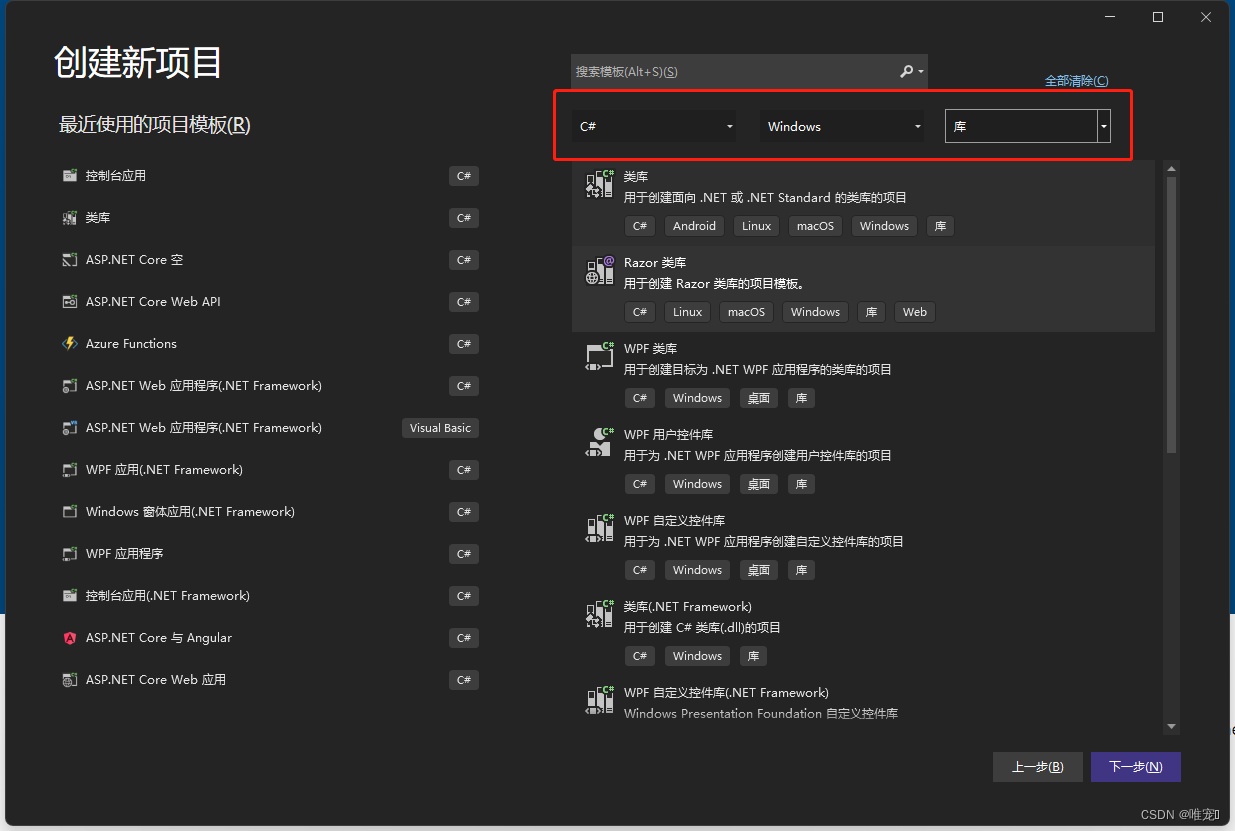Maximize the 创建新项目 window
1235x831 pixels.
(1158, 17)
